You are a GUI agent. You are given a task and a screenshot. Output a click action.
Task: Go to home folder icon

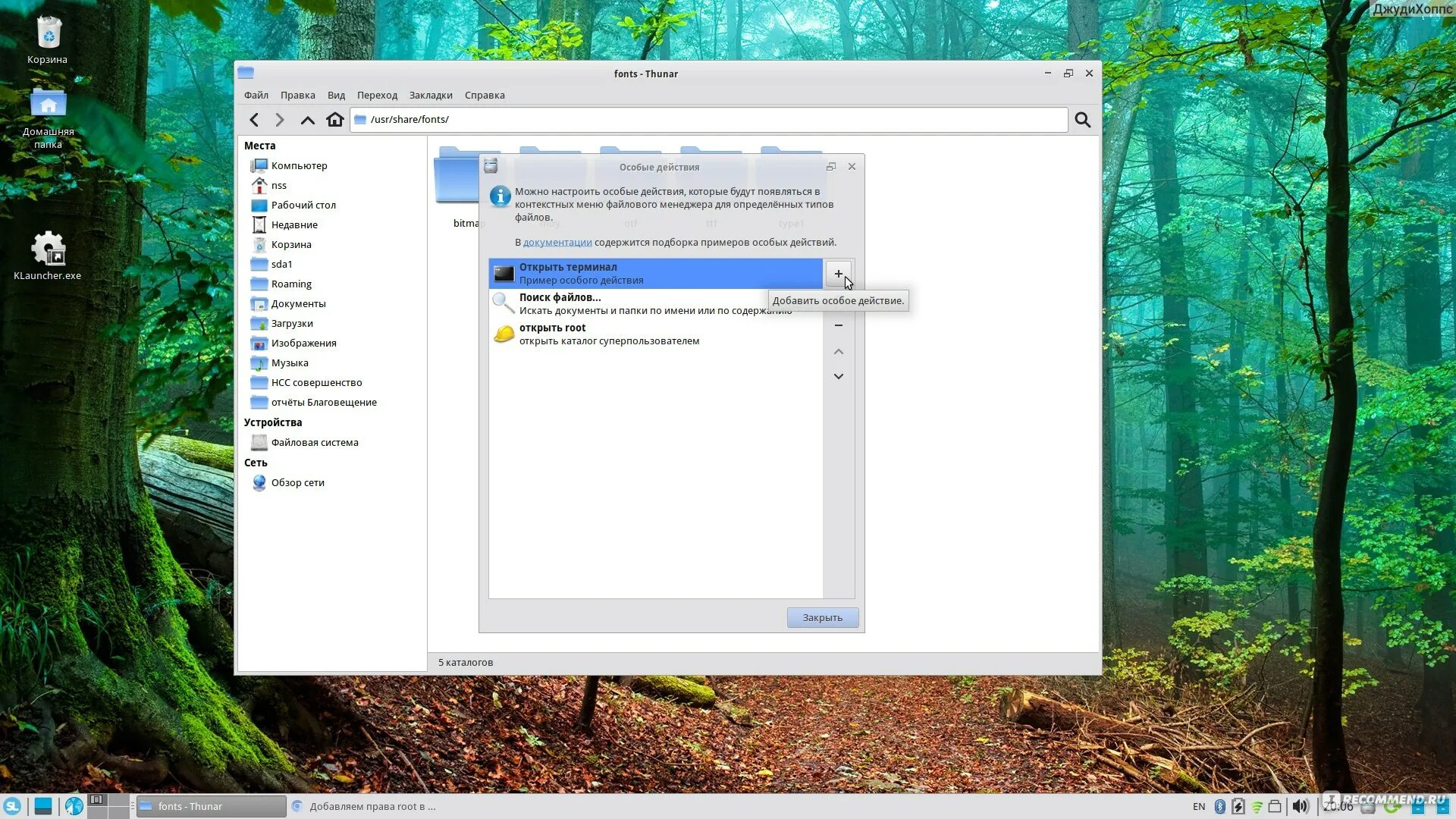pyautogui.click(x=334, y=120)
